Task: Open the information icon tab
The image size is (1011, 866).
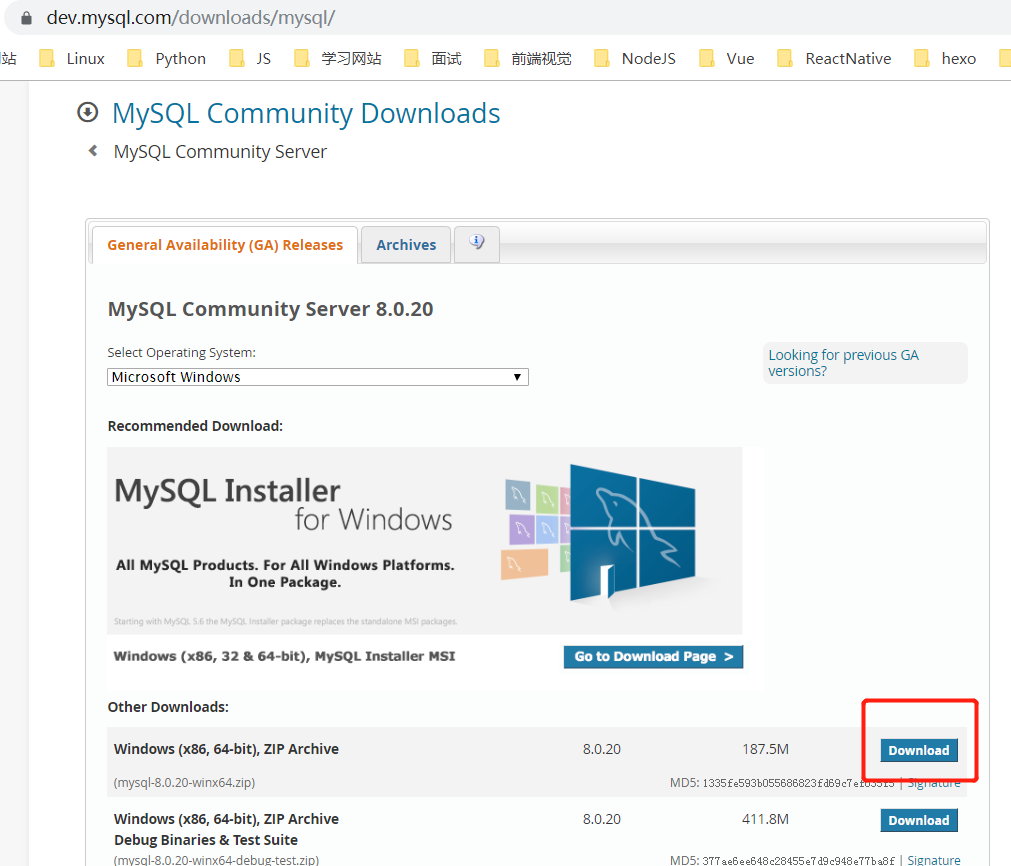Action: pos(476,244)
